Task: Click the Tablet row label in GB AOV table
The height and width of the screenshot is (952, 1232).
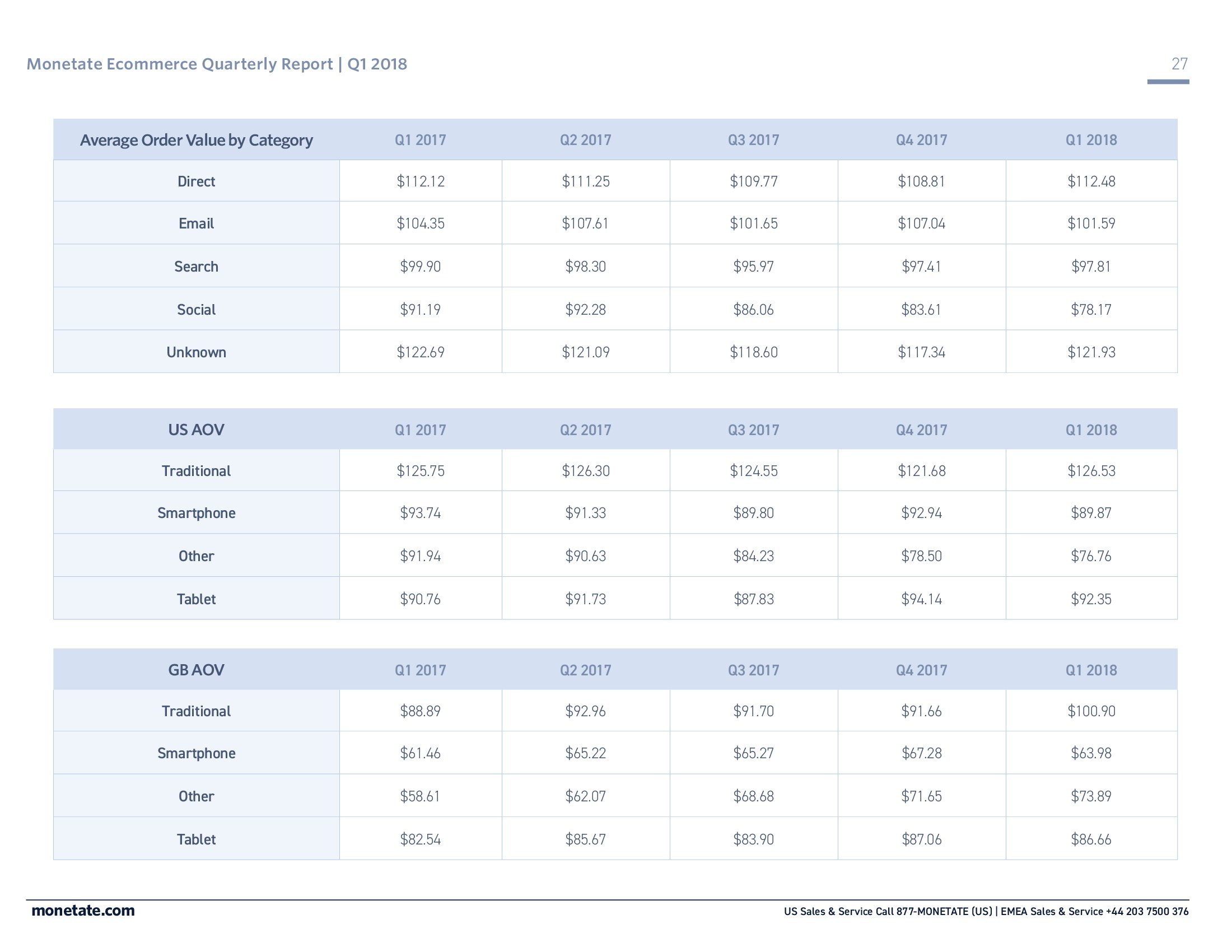Action: [x=197, y=840]
